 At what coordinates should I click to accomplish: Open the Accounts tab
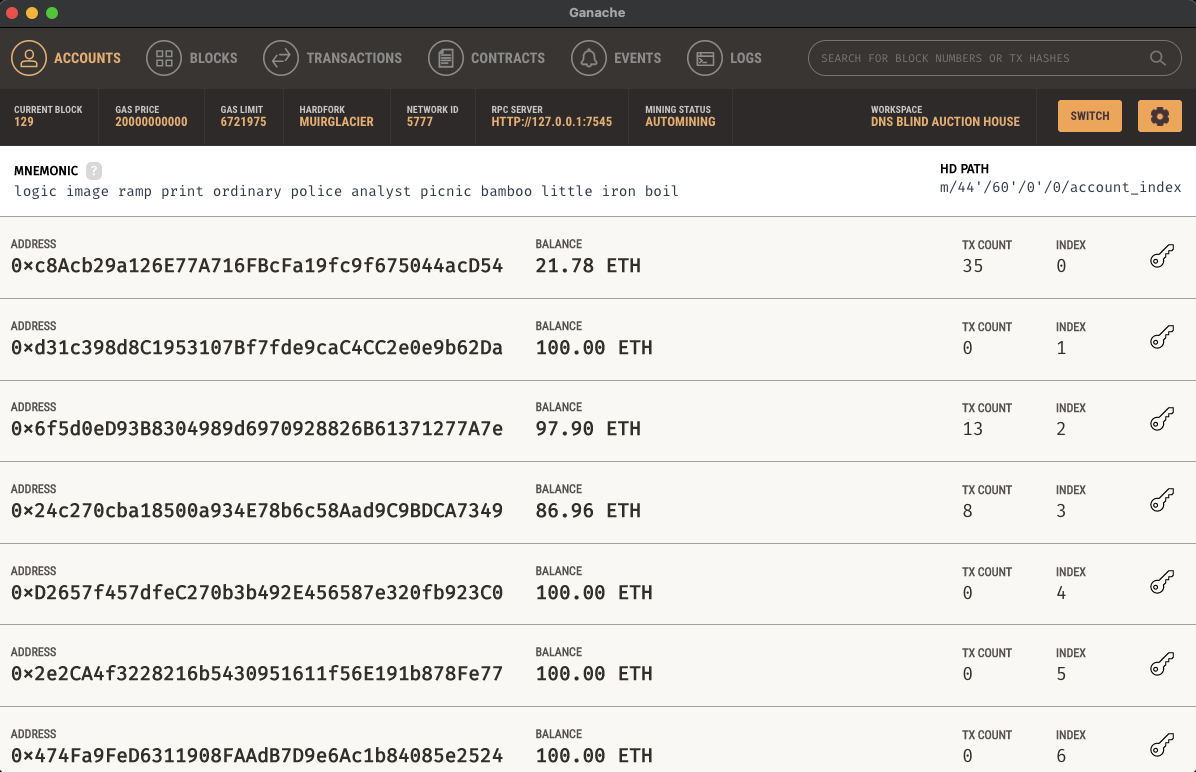tap(66, 58)
